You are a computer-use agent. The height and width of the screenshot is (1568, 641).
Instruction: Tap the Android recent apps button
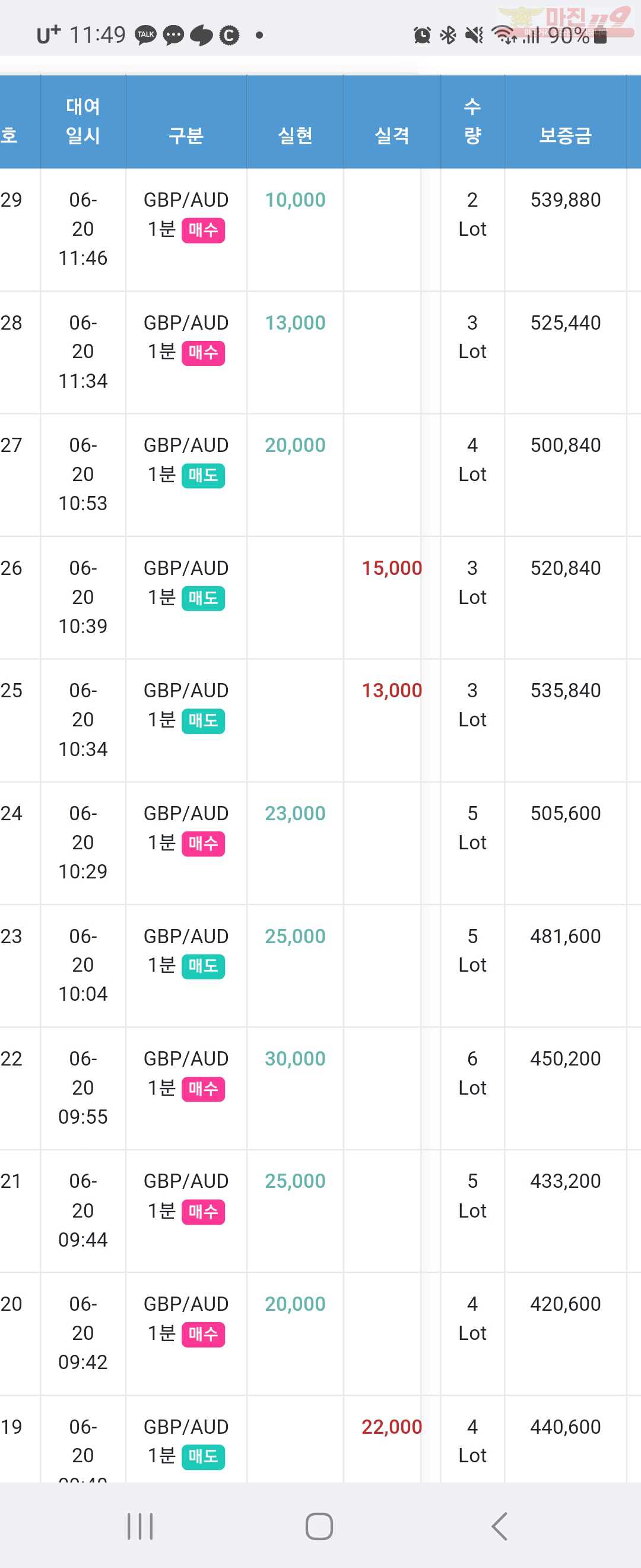140,1526
